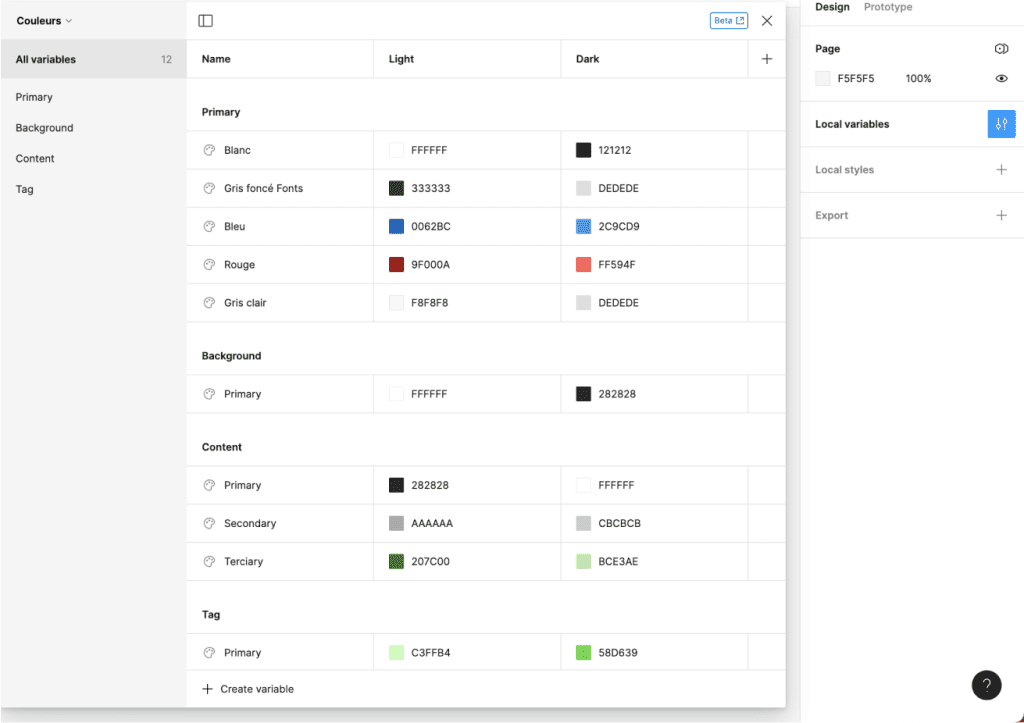Open the Beta external link badge
Screen dimensions: 1024x723
click(729, 21)
